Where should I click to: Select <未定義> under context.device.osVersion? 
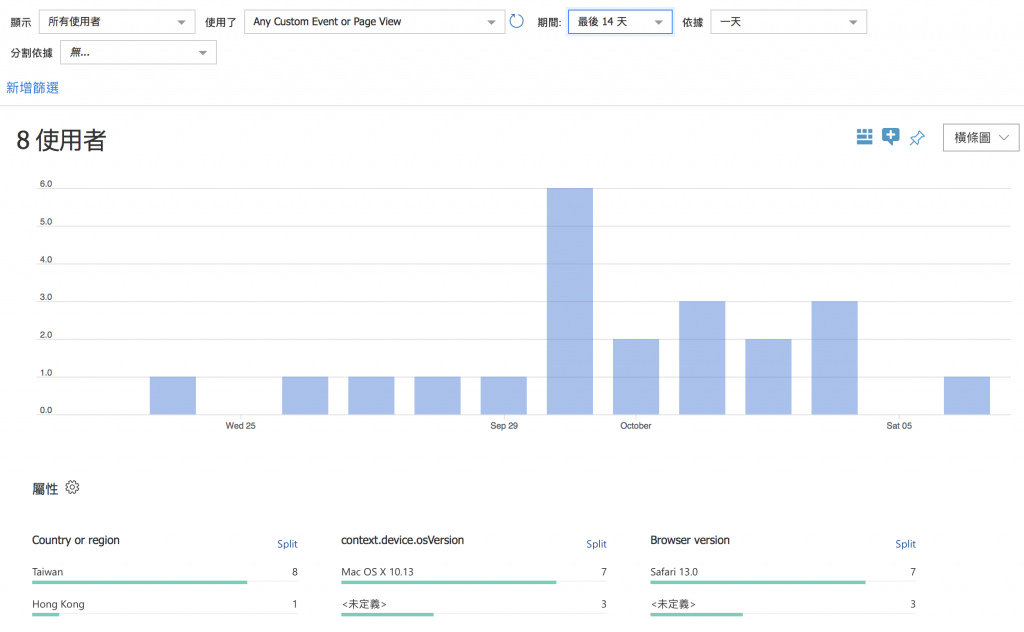(x=473, y=605)
